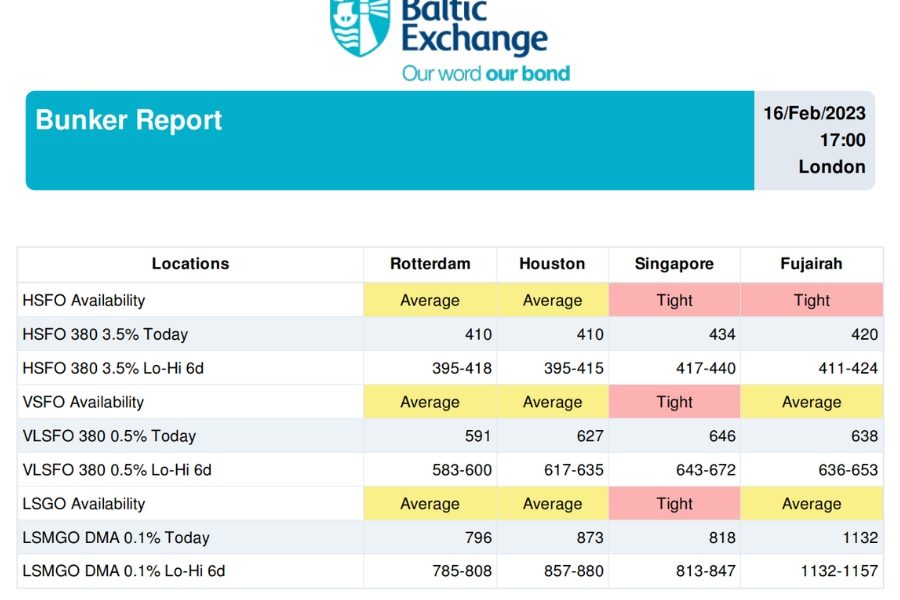The height and width of the screenshot is (600, 900).
Task: Click Rotterdam's Average VSFO Availability cell
Action: pyautogui.click(x=430, y=402)
